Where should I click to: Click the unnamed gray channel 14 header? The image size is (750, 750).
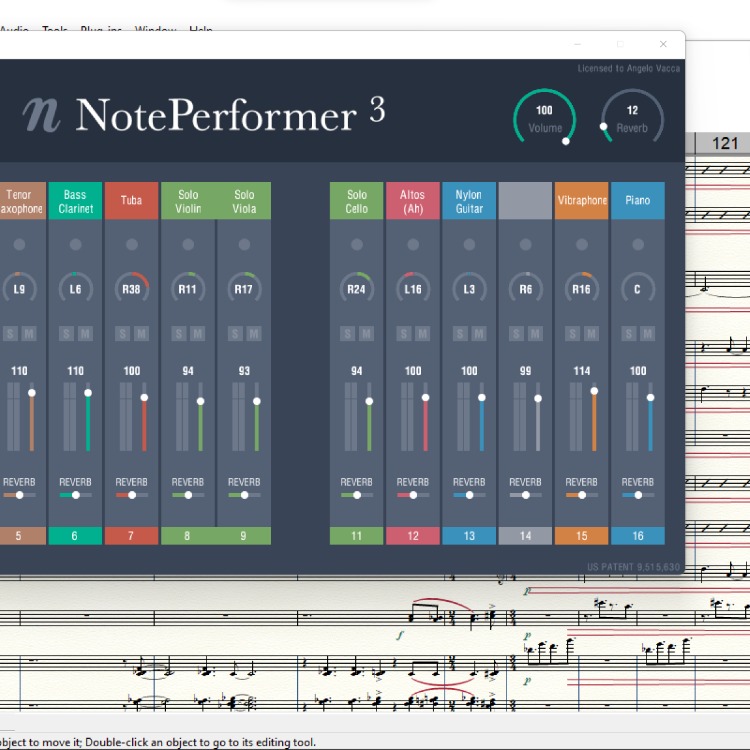(525, 201)
